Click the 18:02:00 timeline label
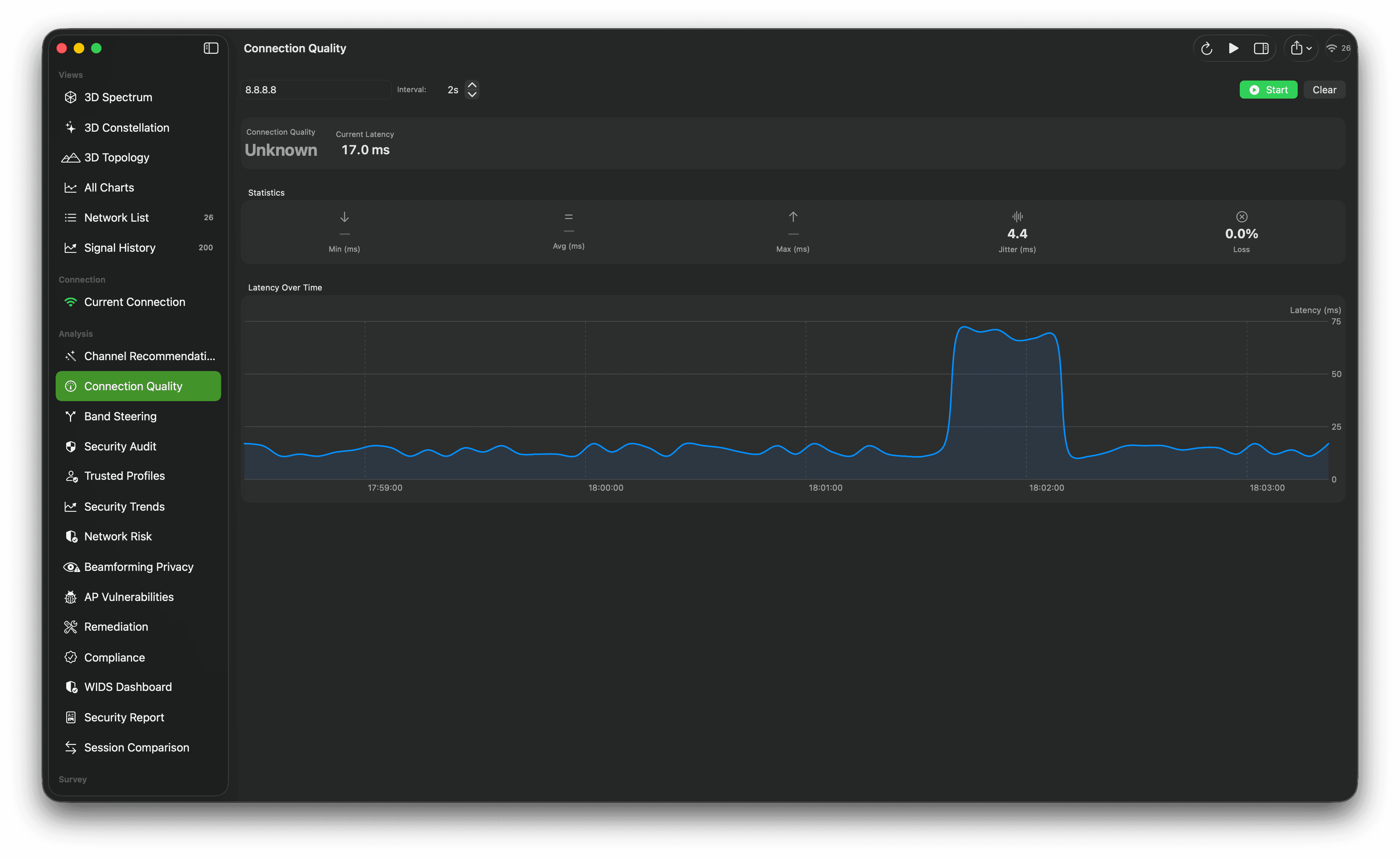 click(1046, 488)
